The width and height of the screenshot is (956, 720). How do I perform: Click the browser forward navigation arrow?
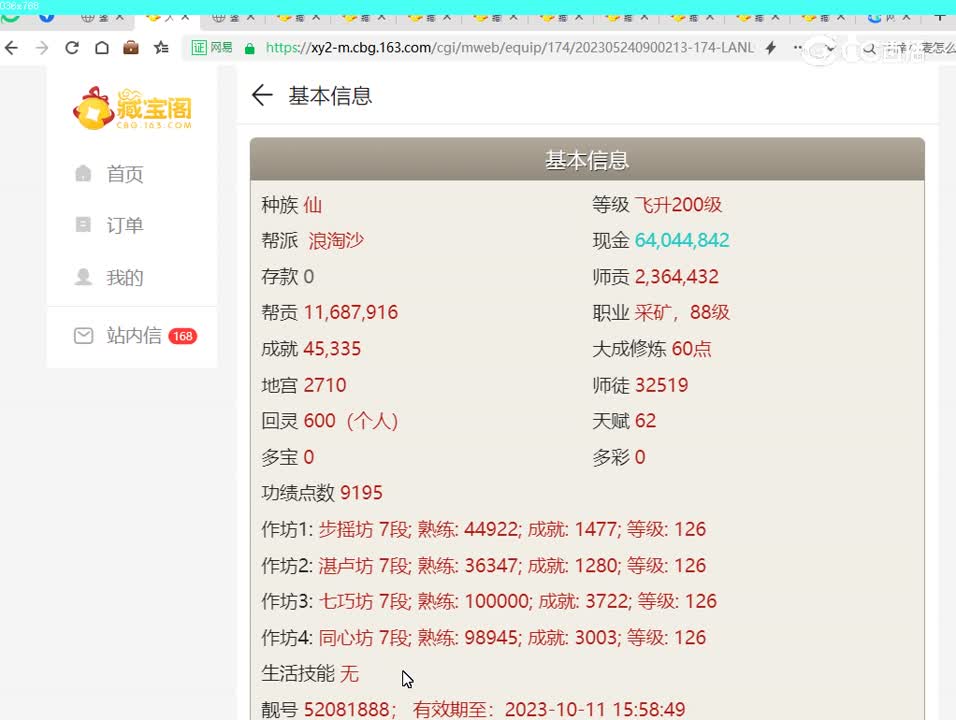tap(42, 48)
